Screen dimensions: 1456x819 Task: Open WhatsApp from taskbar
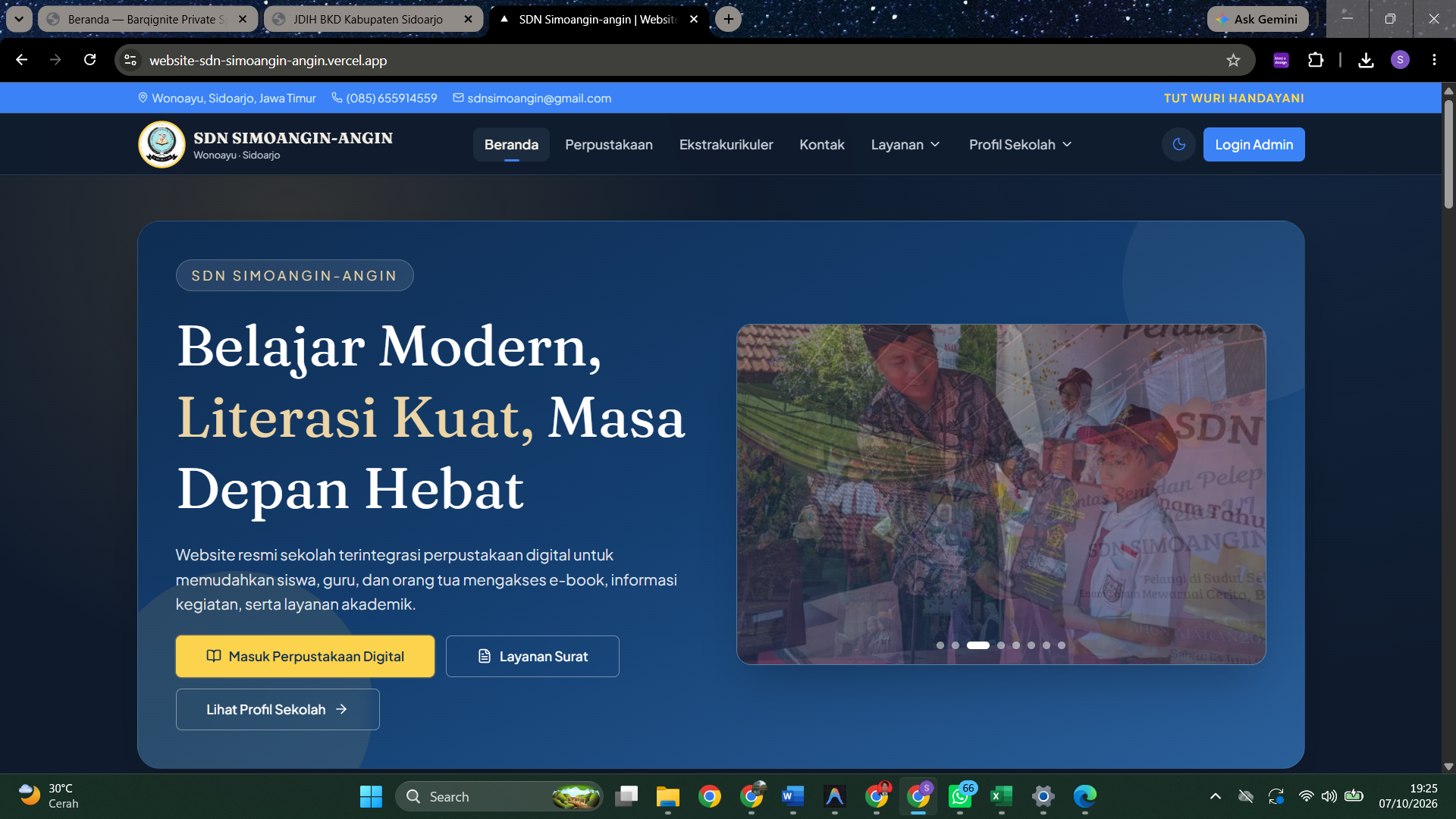[x=960, y=796]
